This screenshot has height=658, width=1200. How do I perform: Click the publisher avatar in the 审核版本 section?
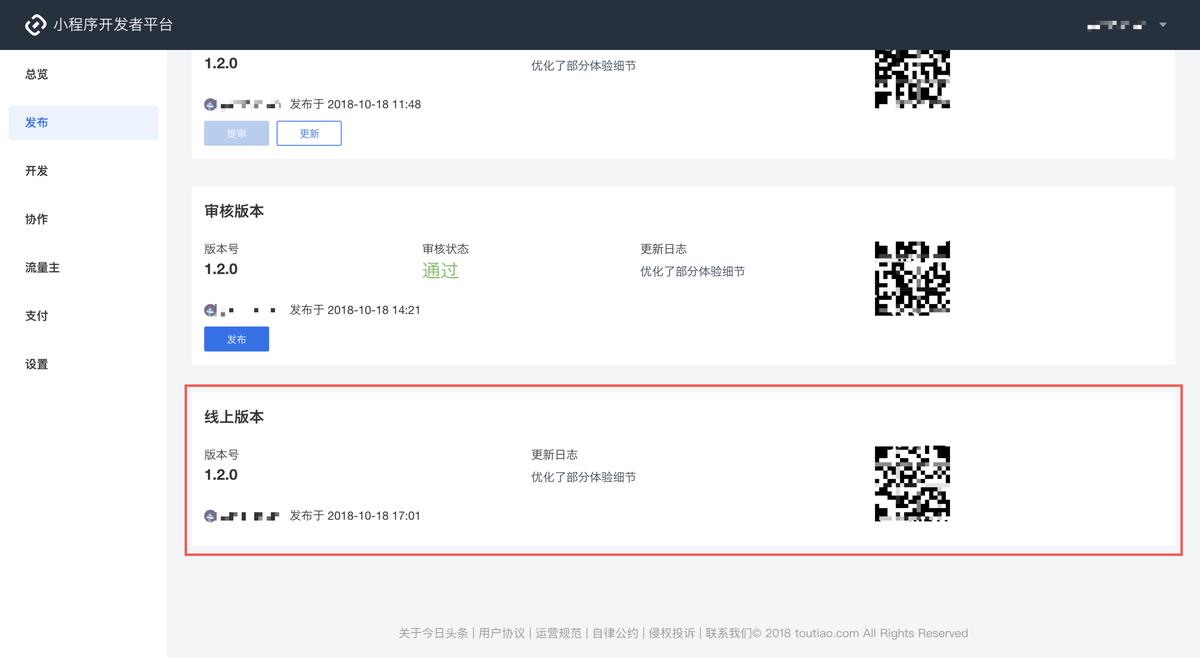(x=210, y=310)
